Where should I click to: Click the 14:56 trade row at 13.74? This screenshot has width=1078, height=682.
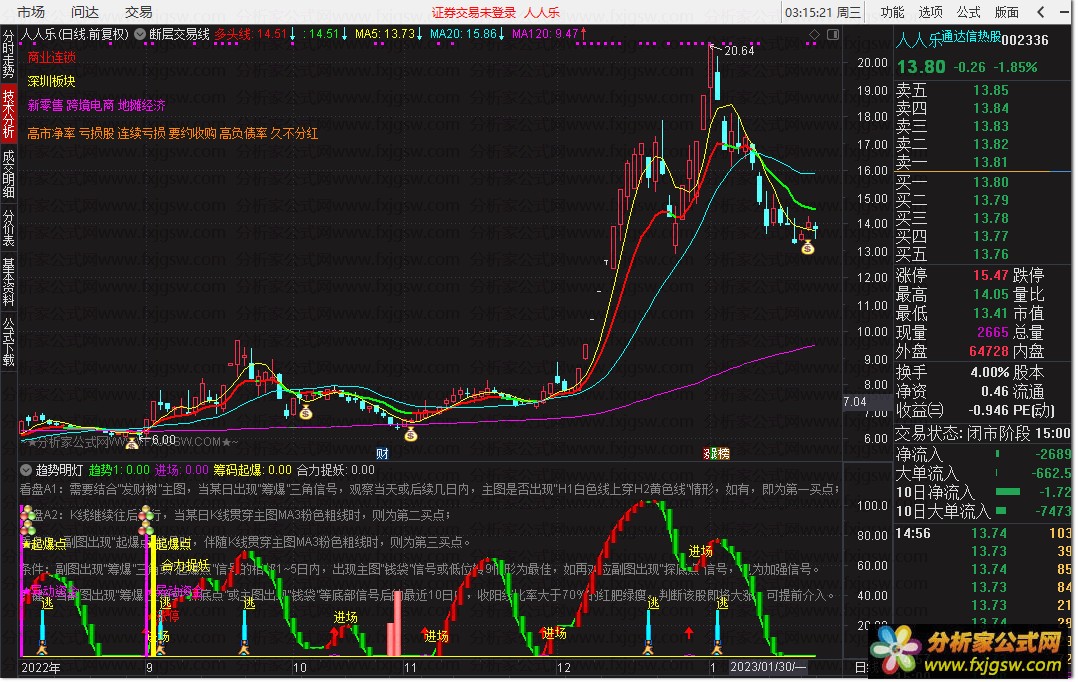pyautogui.click(x=983, y=533)
